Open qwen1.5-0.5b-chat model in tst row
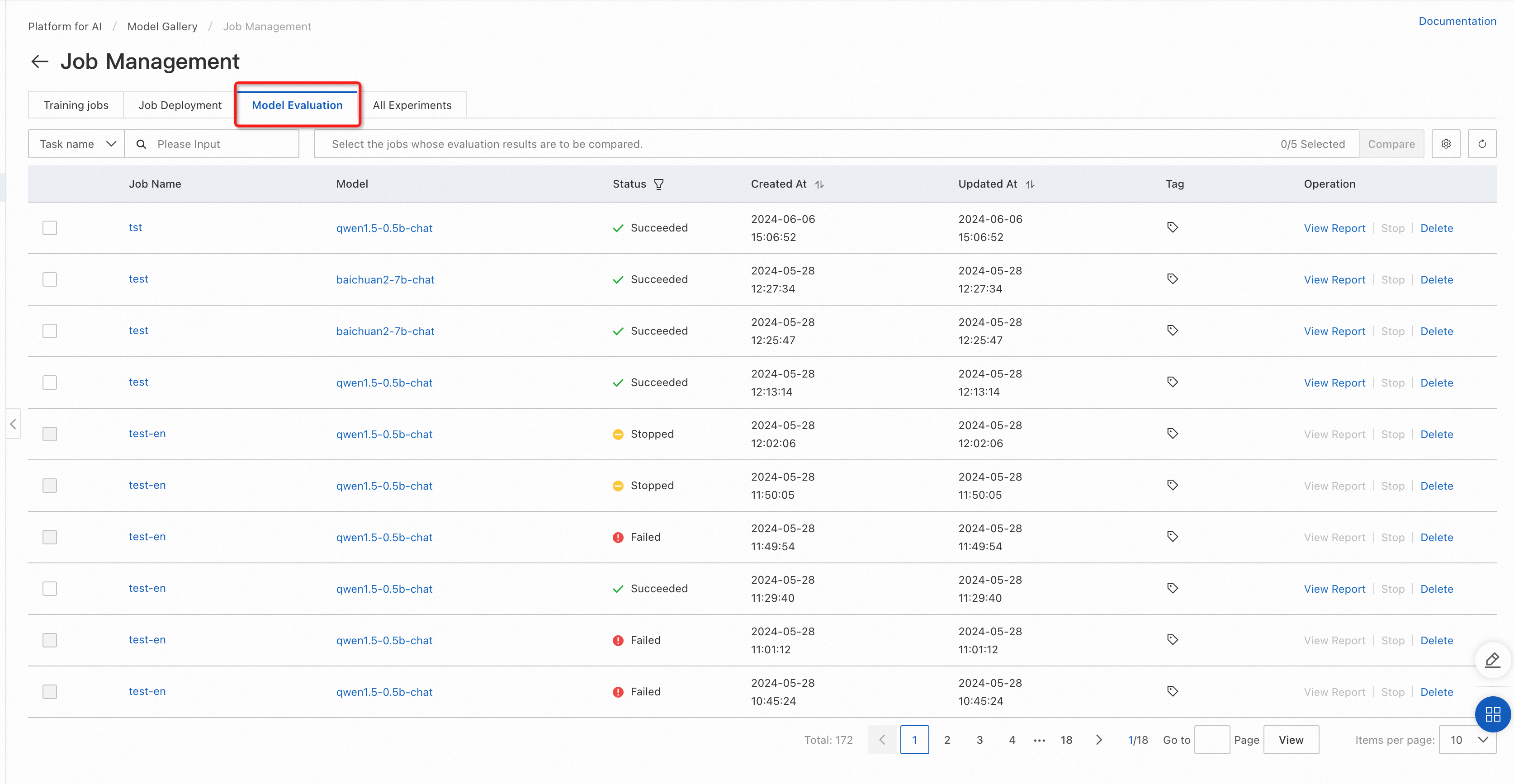The width and height of the screenshot is (1514, 784). pos(384,228)
